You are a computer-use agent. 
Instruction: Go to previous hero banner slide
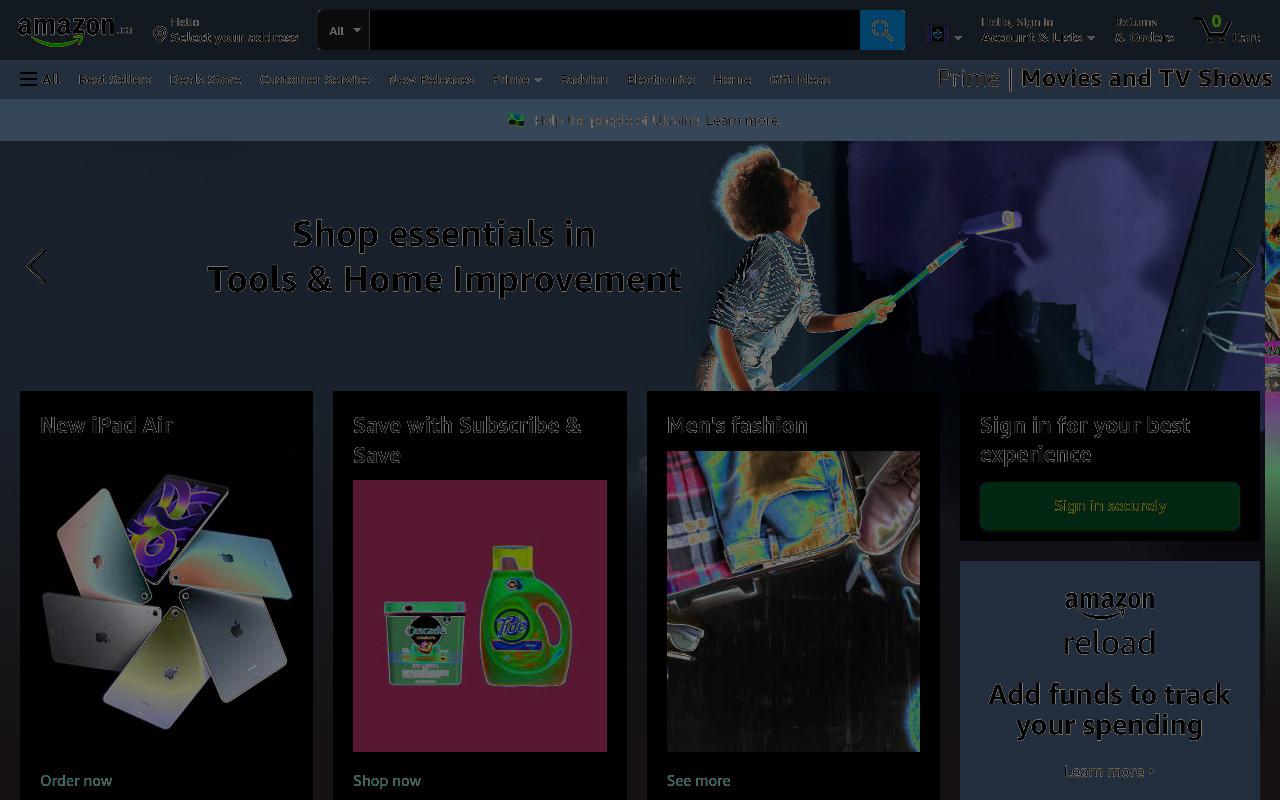37,266
